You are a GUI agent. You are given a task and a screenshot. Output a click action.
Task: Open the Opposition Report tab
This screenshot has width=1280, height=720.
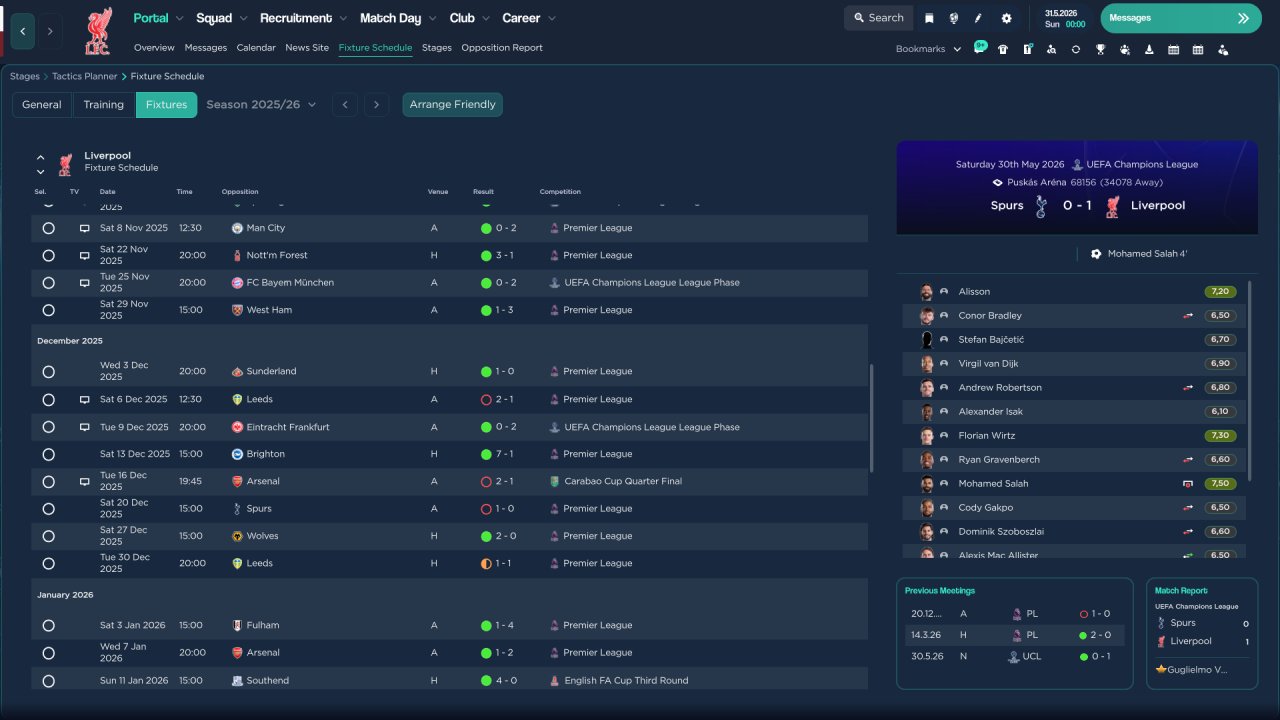[x=501, y=48]
